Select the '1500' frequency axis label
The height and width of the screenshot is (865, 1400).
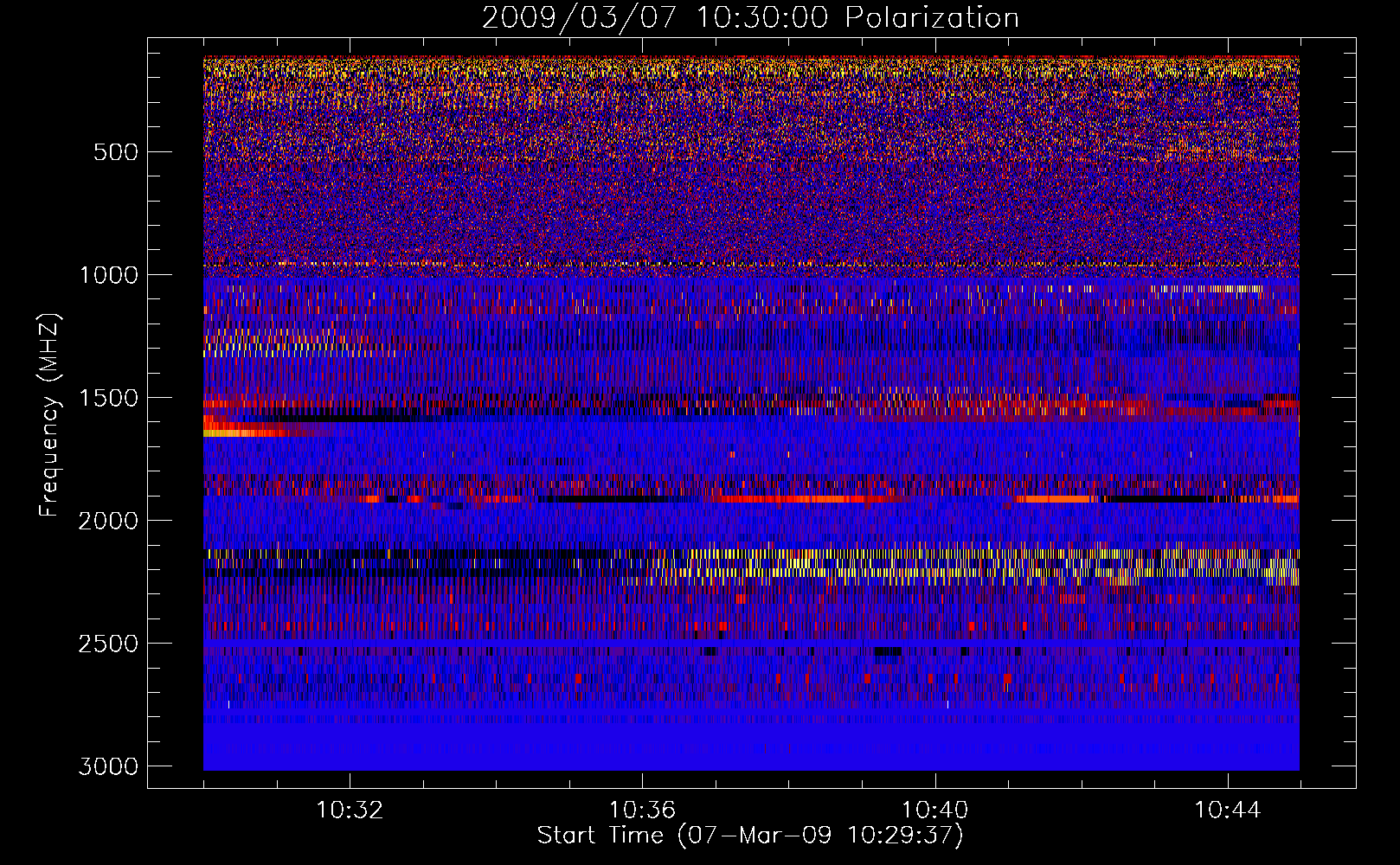point(108,398)
